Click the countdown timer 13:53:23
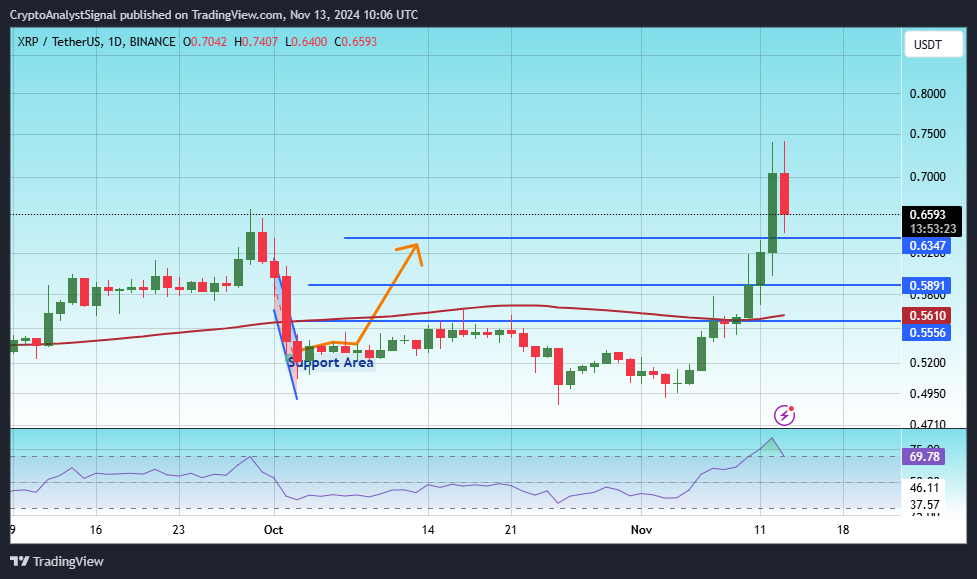977x579 pixels. (933, 229)
